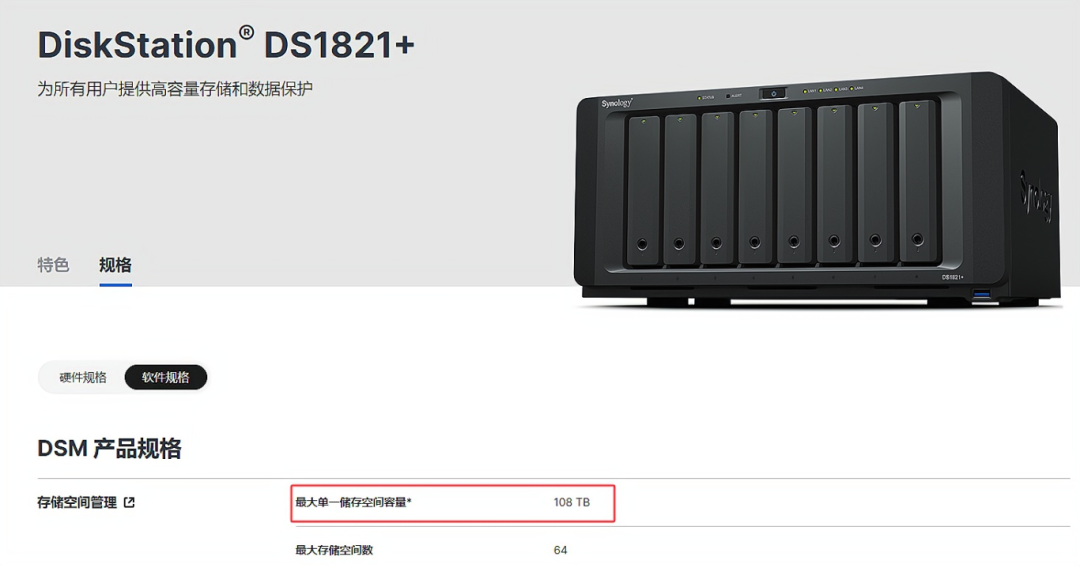Click the DiskStation DS1821+ page title
The image size is (1080, 568).
click(x=226, y=45)
